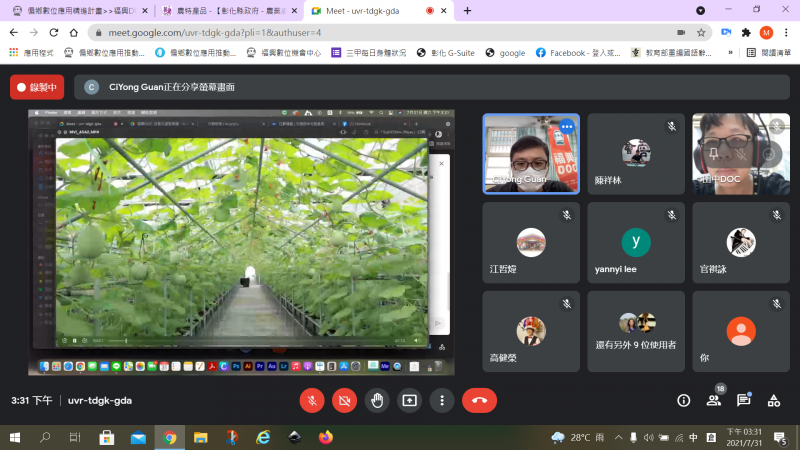Expand hidden bookmarks chevron
The image size is (800, 450).
click(x=730, y=53)
